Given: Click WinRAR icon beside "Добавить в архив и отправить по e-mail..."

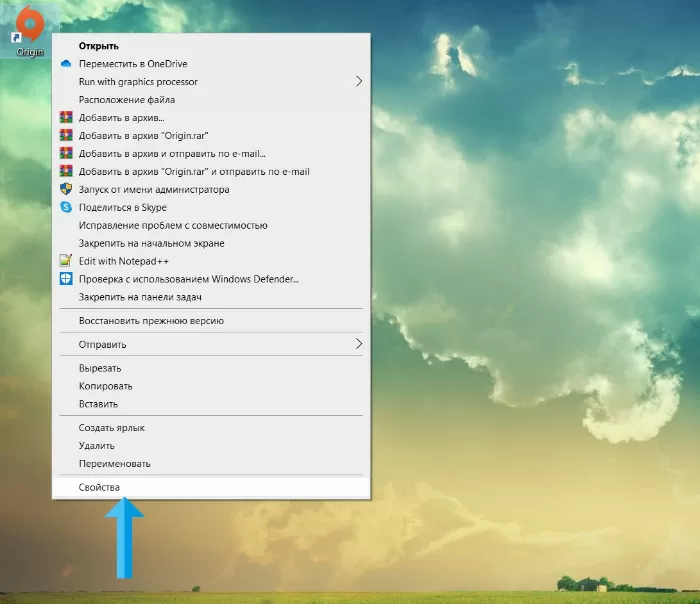Looking at the screenshot, I should tap(66, 154).
